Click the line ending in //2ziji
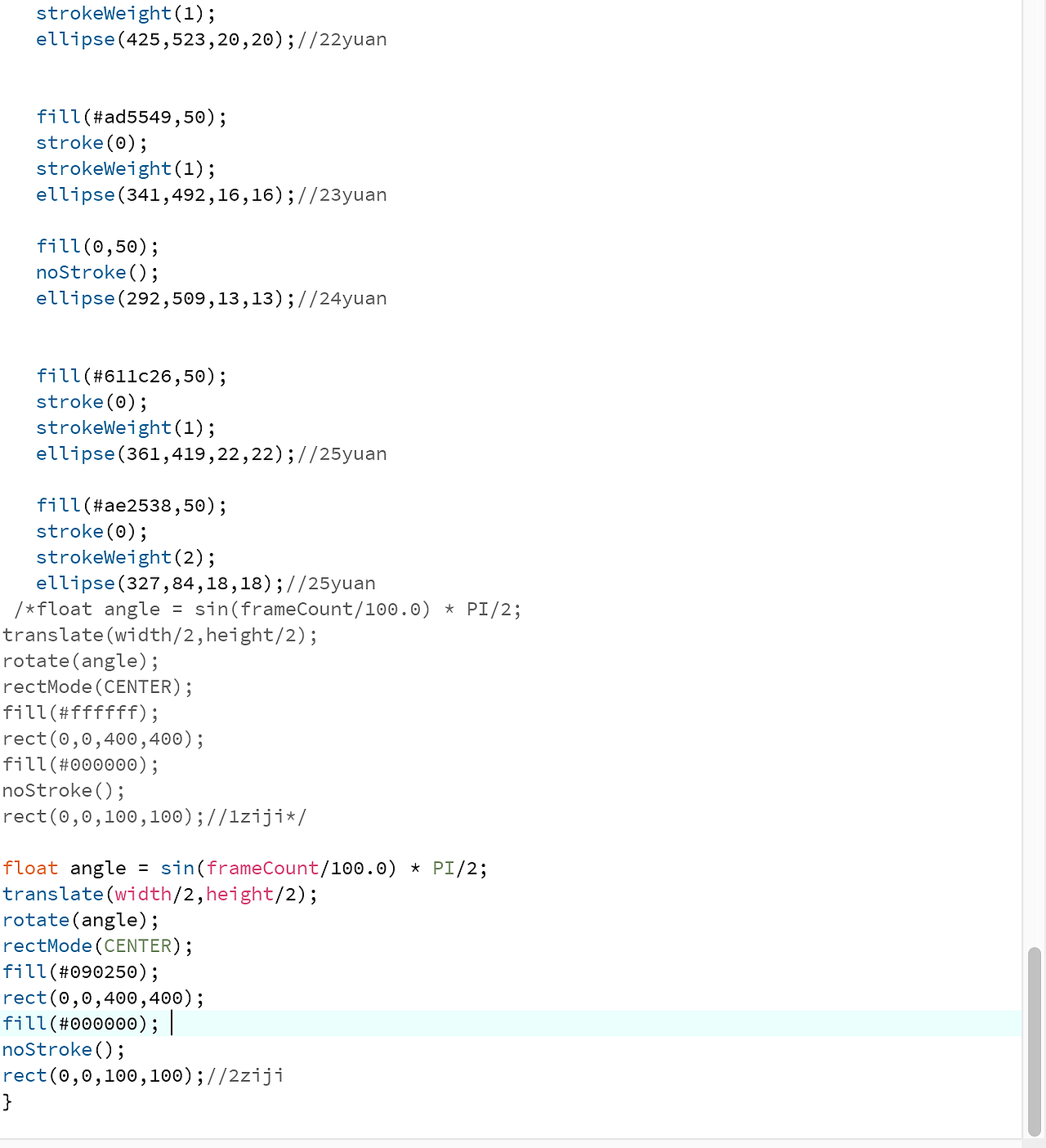 coord(143,1075)
